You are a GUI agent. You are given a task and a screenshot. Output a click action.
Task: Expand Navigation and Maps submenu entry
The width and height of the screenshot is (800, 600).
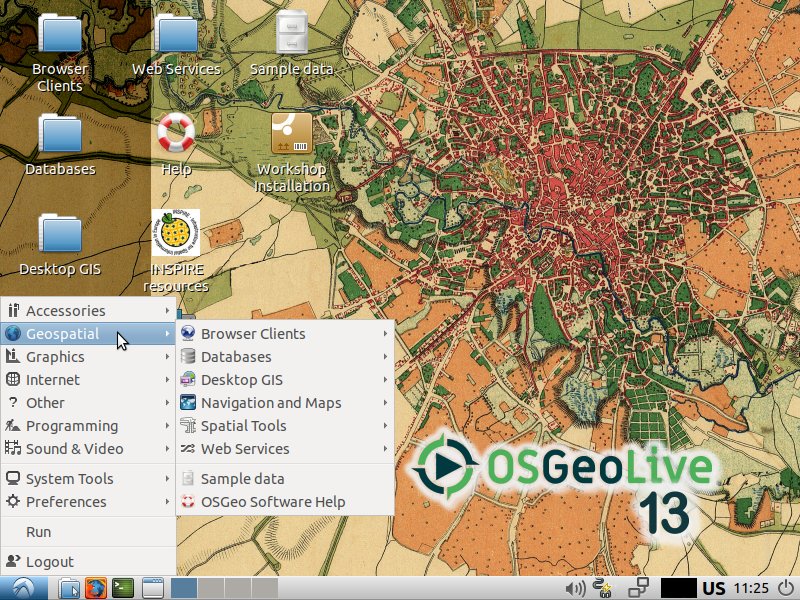click(285, 402)
